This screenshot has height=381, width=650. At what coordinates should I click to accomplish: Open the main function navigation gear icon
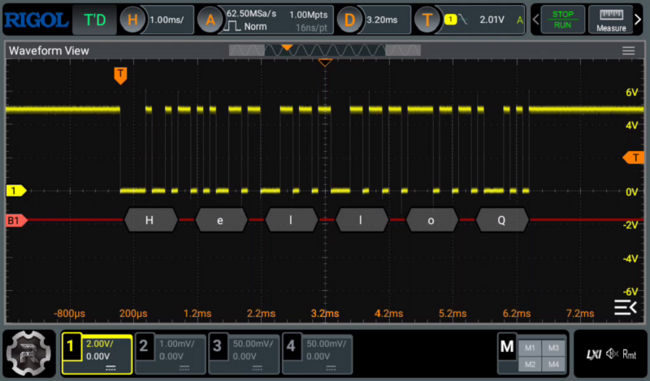point(29,354)
